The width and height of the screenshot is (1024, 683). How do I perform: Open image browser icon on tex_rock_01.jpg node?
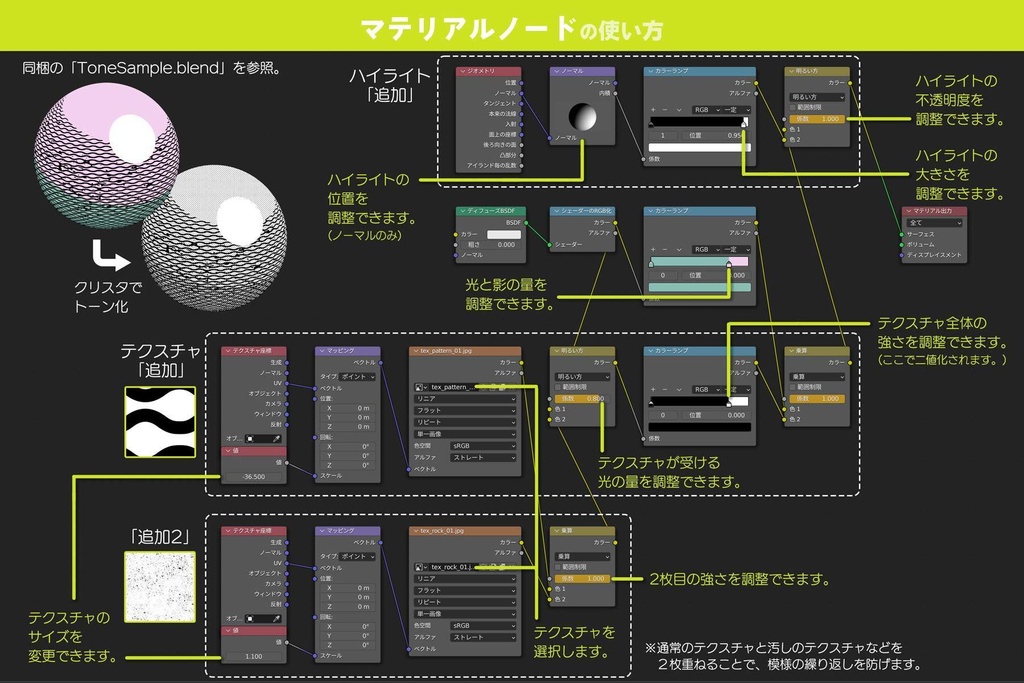point(419,567)
